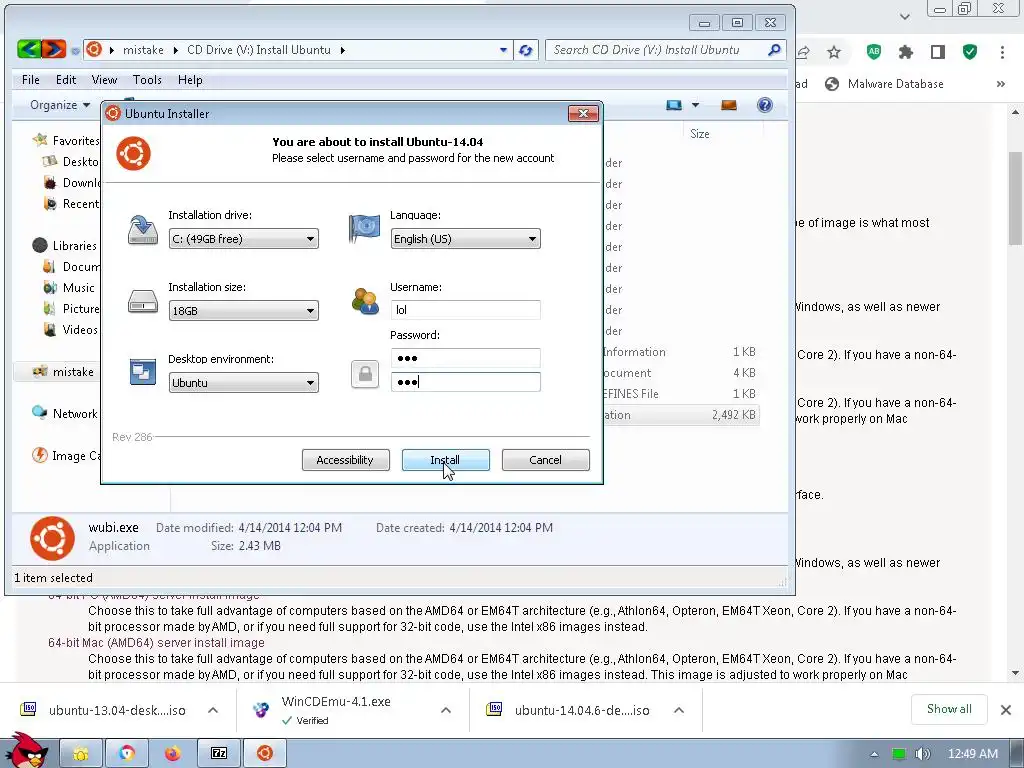
Task: Open the Malware Database bookmark
Action: pos(885,84)
